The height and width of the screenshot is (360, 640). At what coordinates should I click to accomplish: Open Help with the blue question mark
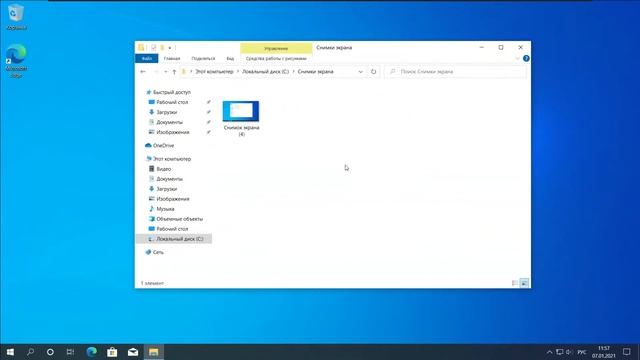526,58
